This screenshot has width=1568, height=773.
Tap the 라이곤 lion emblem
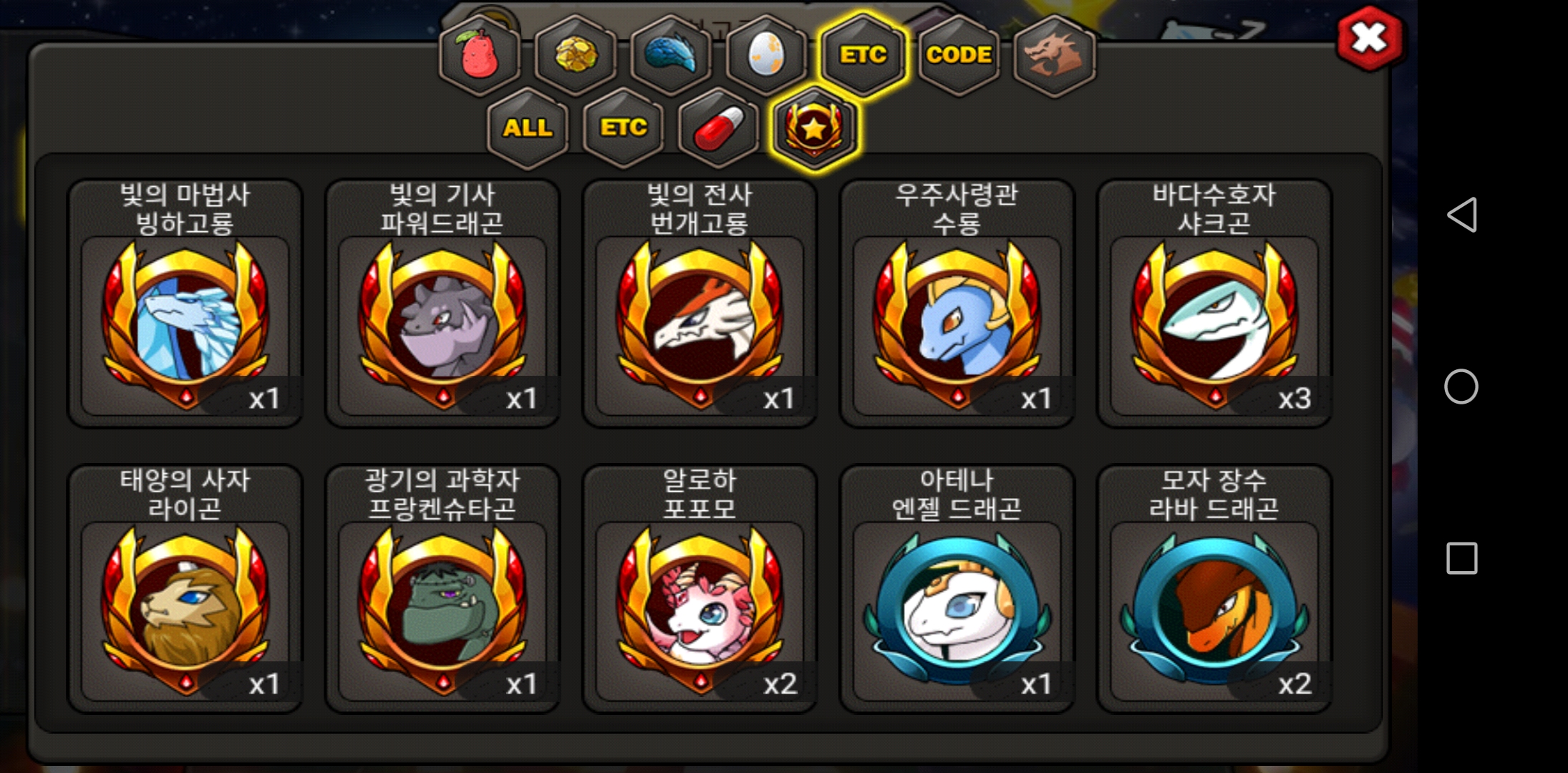tap(185, 589)
